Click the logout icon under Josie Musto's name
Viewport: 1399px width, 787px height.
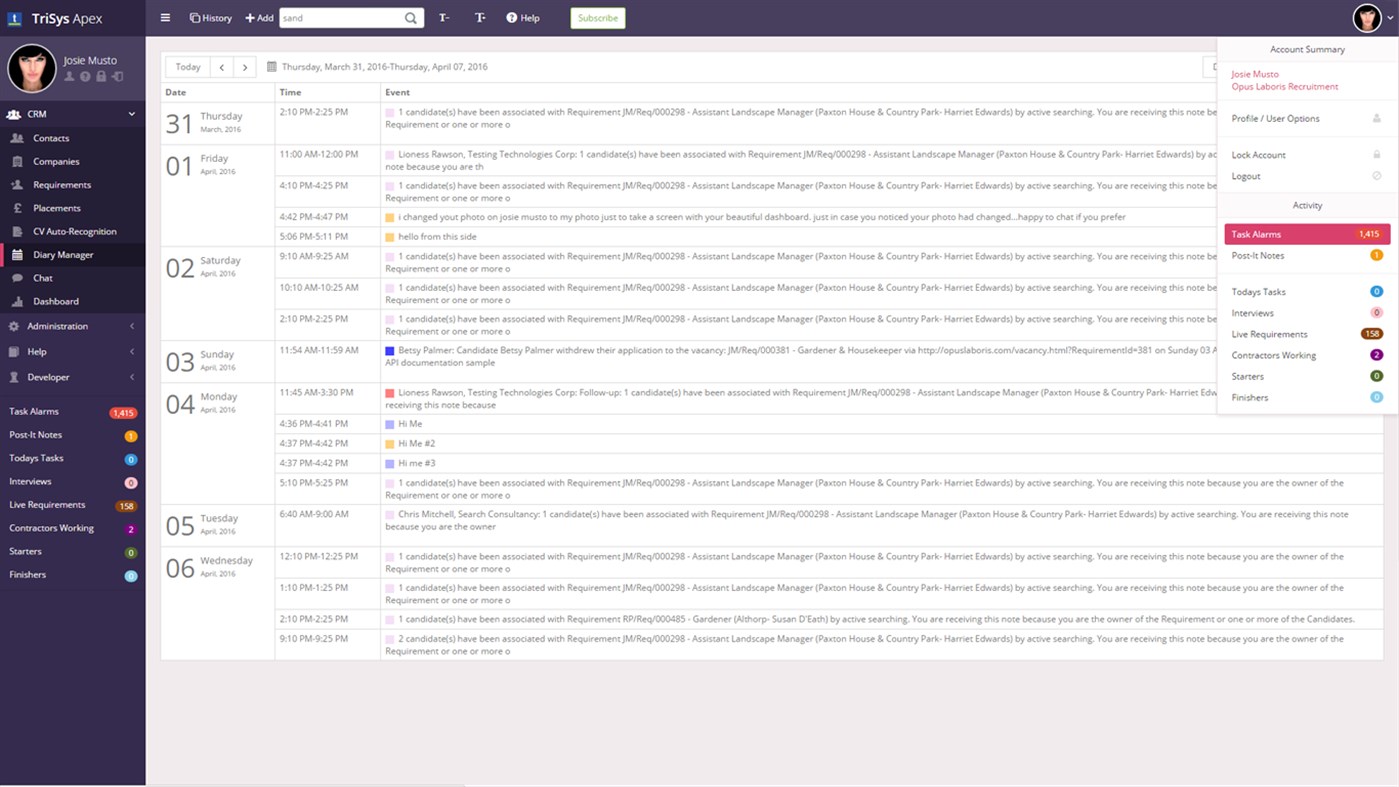point(118,75)
